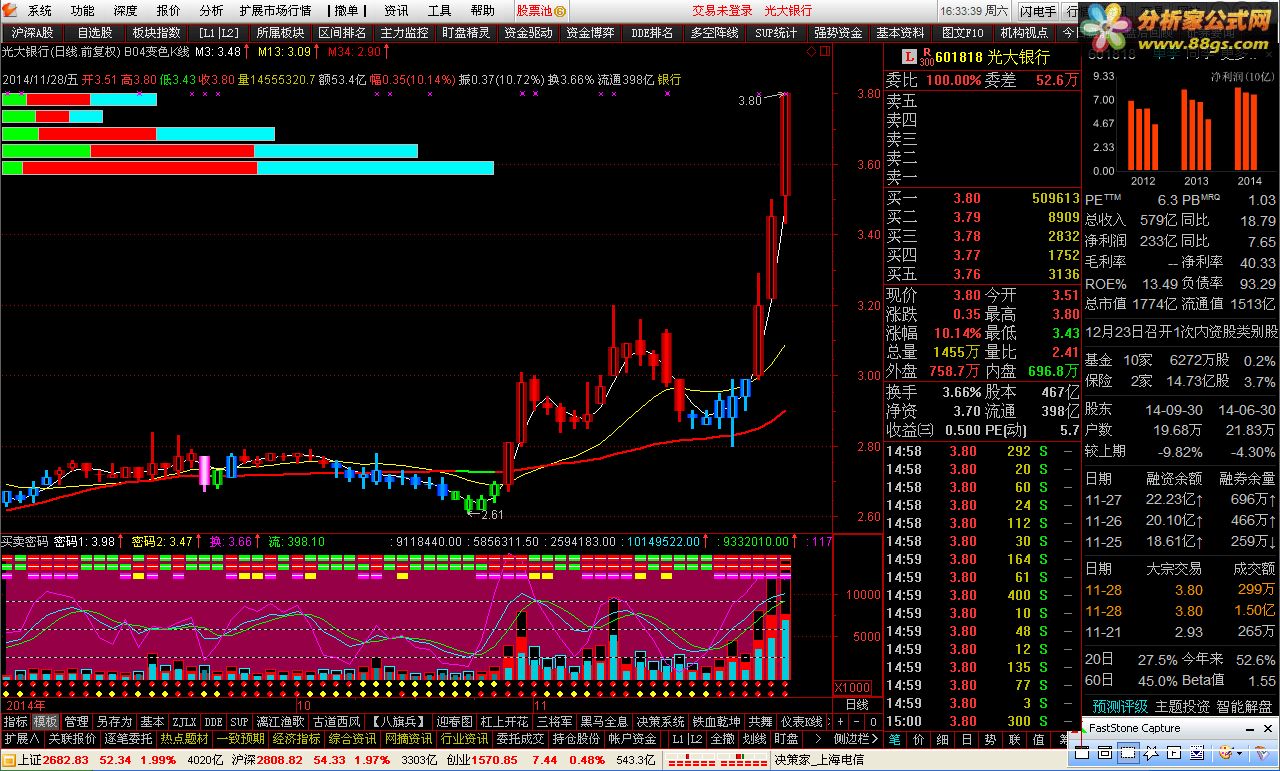Open 一致预期 tab
1280x771 pixels.
pos(240,739)
